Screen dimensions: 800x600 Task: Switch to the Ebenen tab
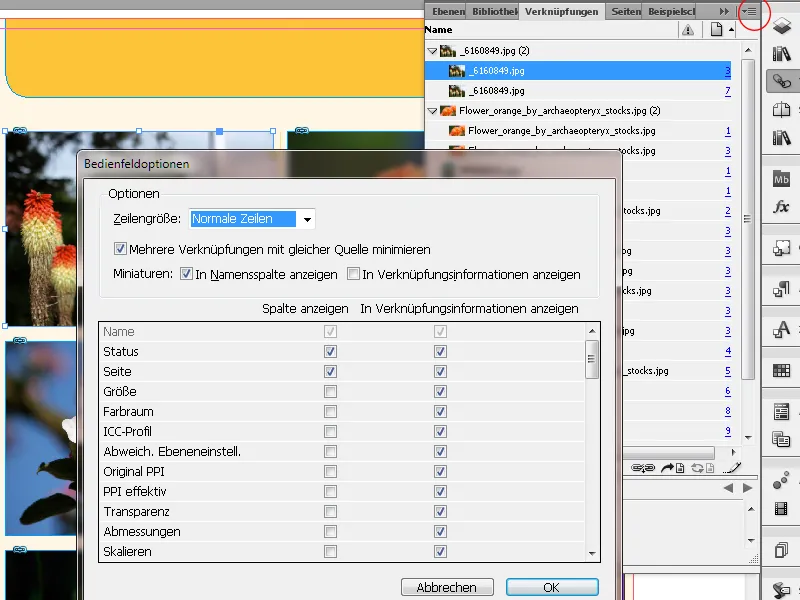pyautogui.click(x=447, y=11)
